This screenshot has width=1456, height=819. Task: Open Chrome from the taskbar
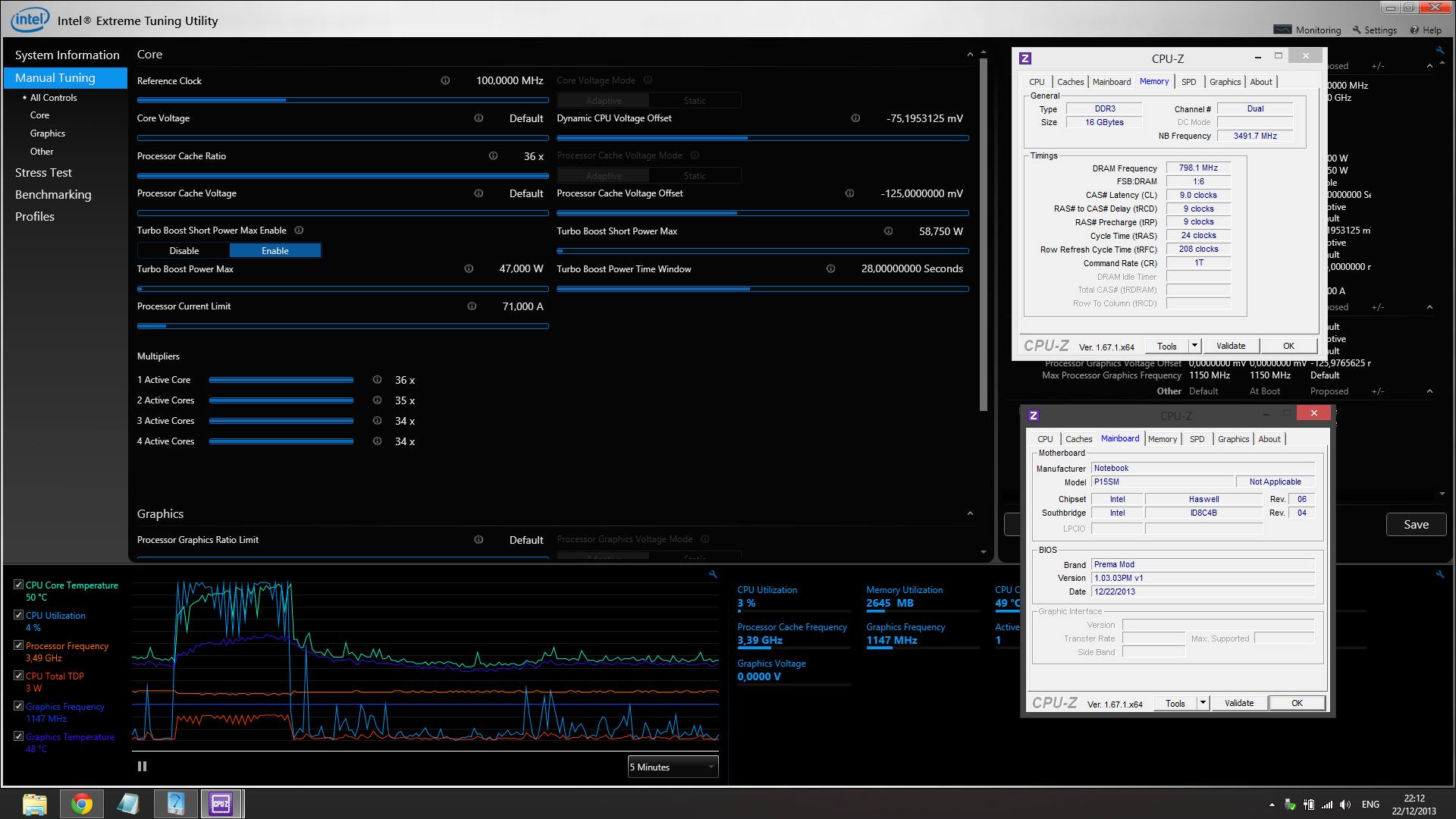(82, 804)
